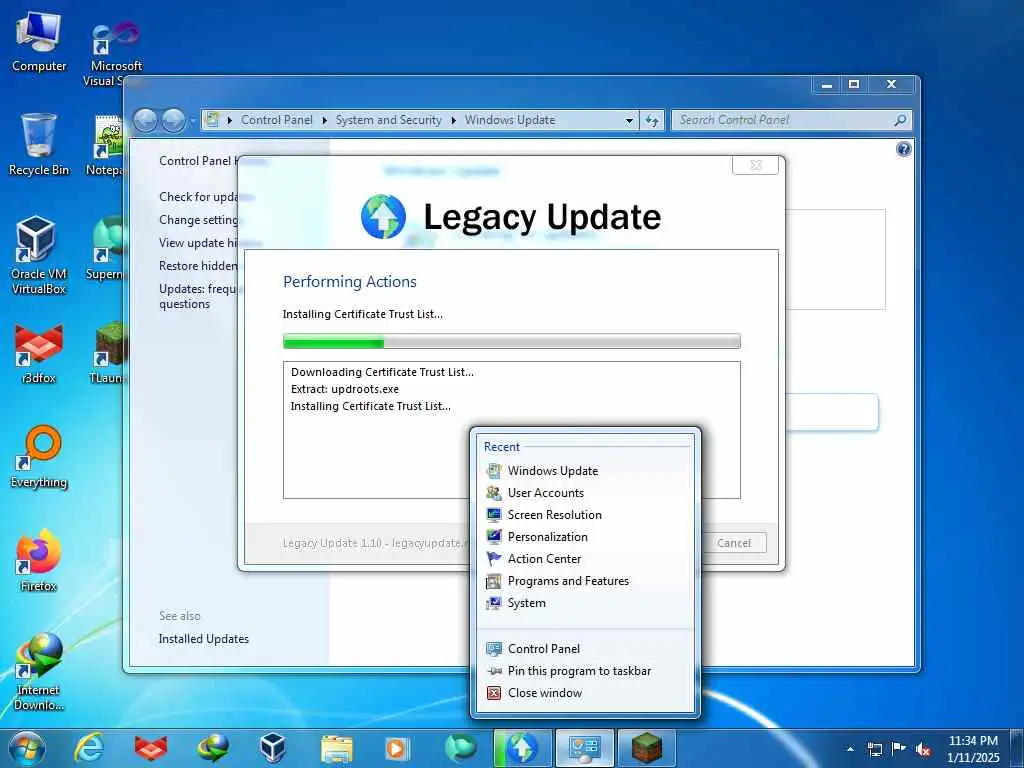Click the 'Updates: frequently asked questions' link
The width and height of the screenshot is (1024, 768).
tap(199, 296)
